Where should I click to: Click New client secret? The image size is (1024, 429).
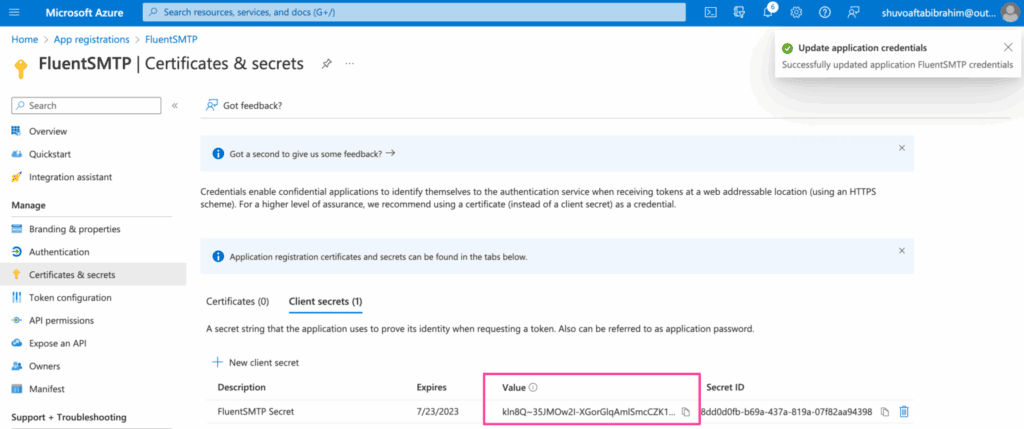click(255, 362)
